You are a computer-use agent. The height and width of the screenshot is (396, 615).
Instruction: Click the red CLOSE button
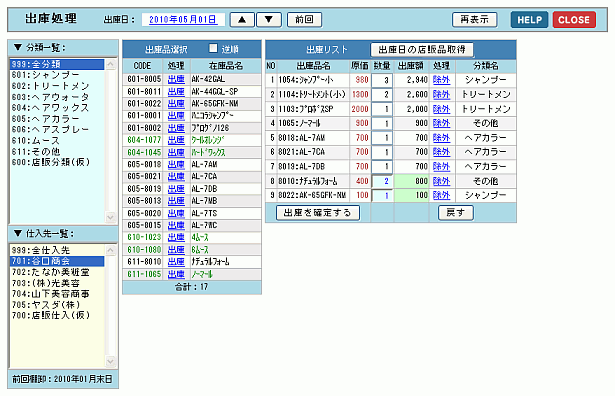coord(574,20)
